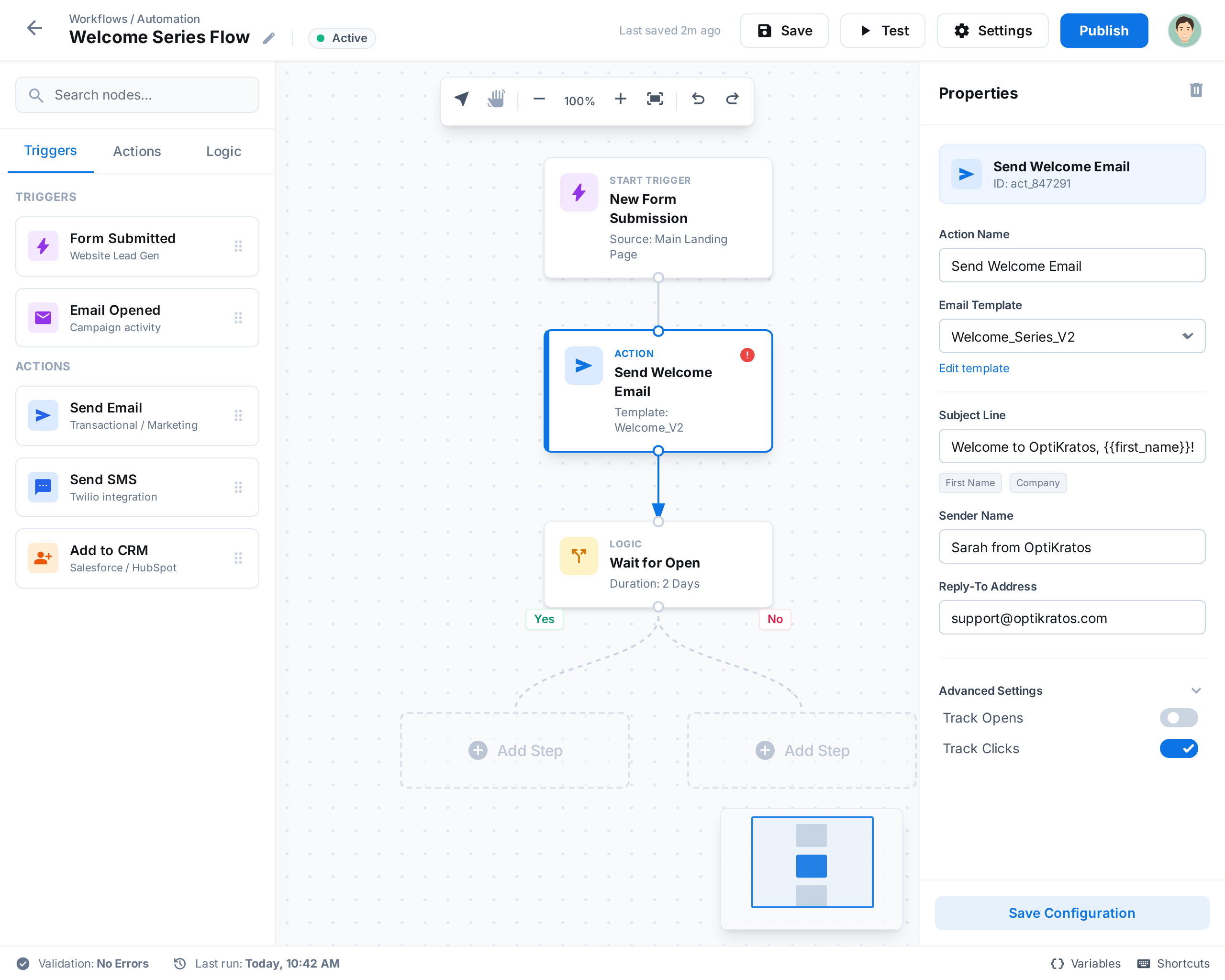The image size is (1225, 980).
Task: Redo the last canvas change
Action: tap(733, 99)
